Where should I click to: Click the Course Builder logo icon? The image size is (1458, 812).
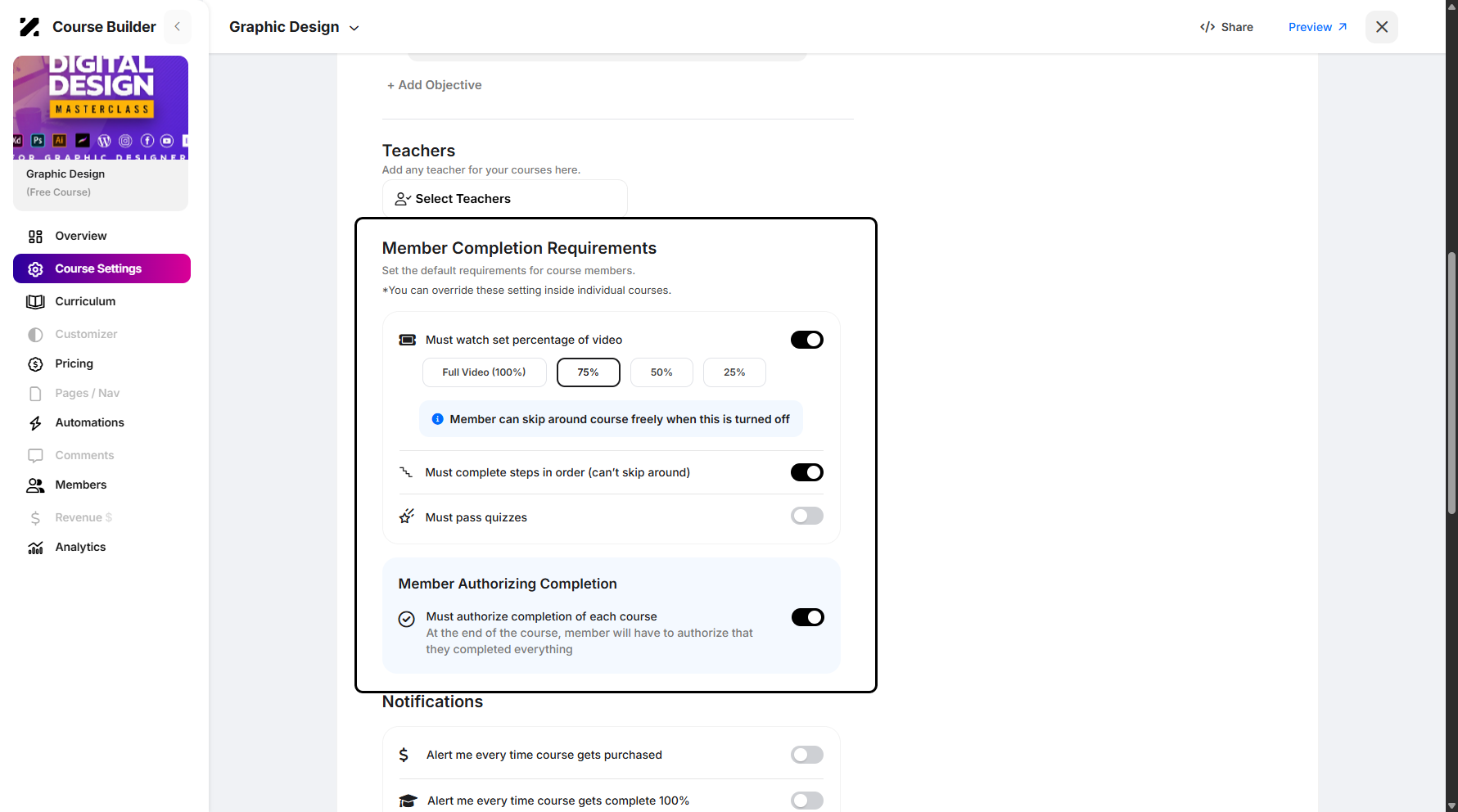pos(29,27)
